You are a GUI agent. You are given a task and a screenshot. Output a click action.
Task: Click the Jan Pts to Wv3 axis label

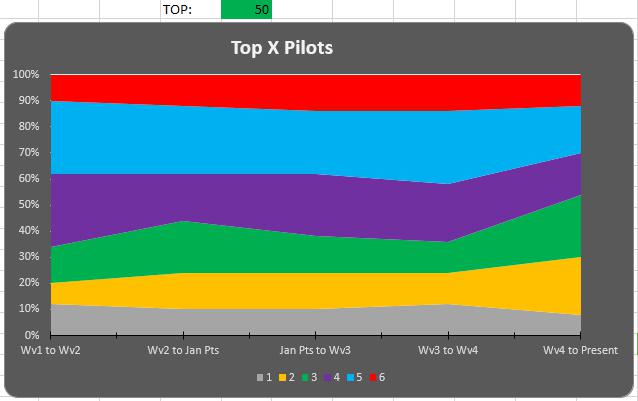[315, 350]
